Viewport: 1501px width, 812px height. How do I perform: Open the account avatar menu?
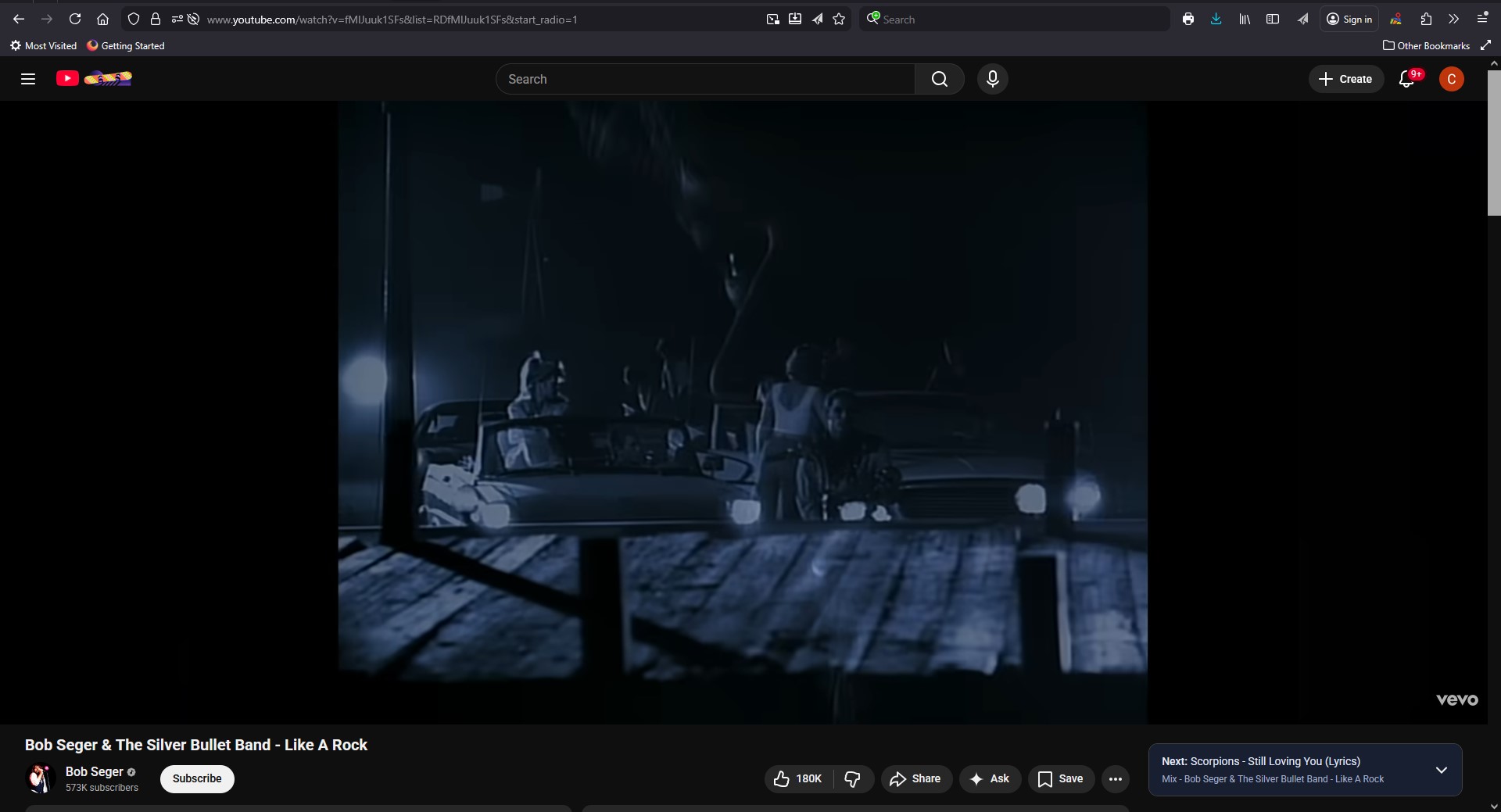(1451, 79)
